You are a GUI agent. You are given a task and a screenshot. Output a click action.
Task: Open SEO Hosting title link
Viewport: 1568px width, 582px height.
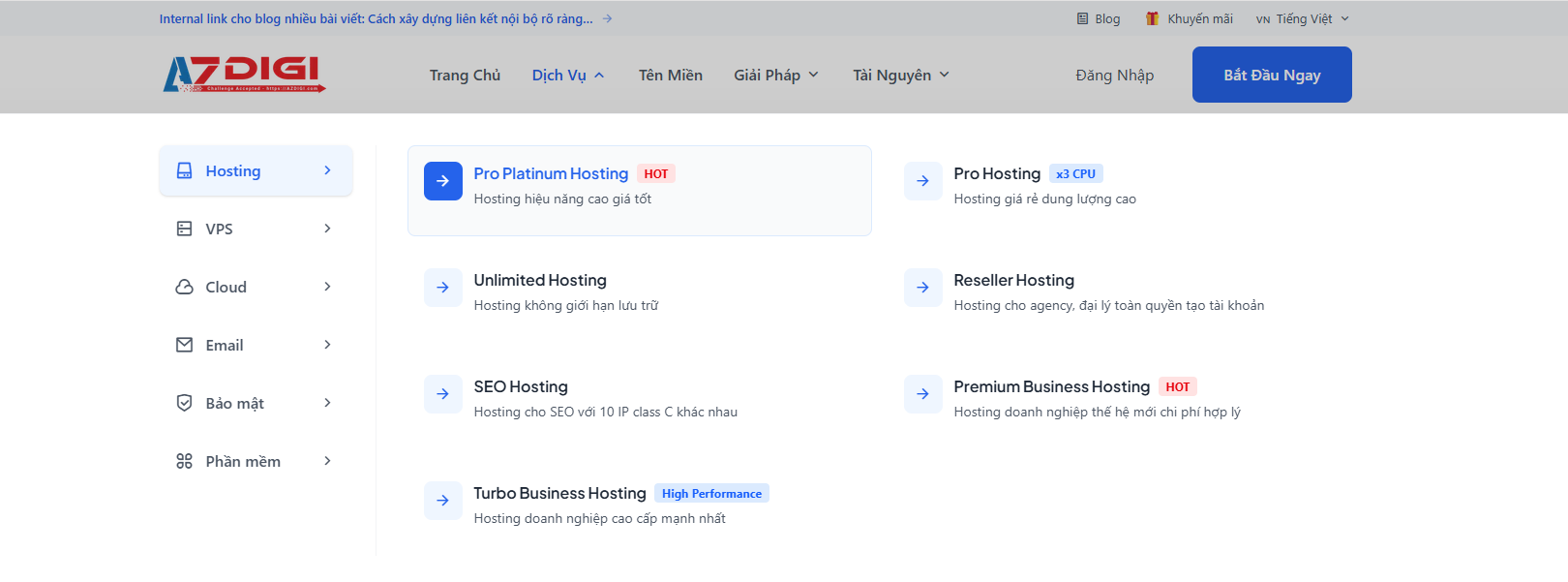(521, 386)
